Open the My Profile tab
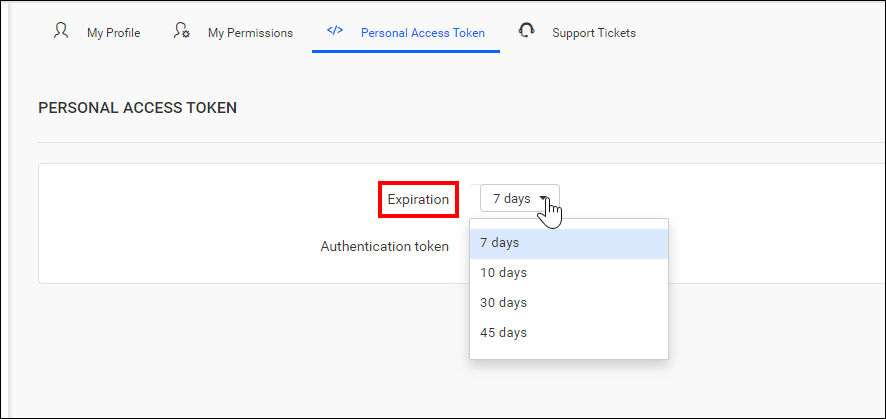This screenshot has width=886, height=419. 97,33
